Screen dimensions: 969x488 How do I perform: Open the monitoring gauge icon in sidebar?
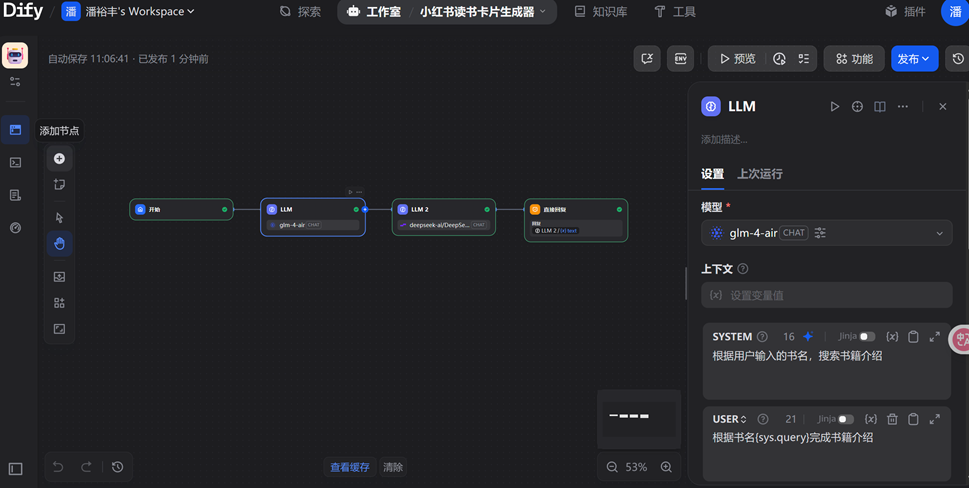[x=15, y=228]
